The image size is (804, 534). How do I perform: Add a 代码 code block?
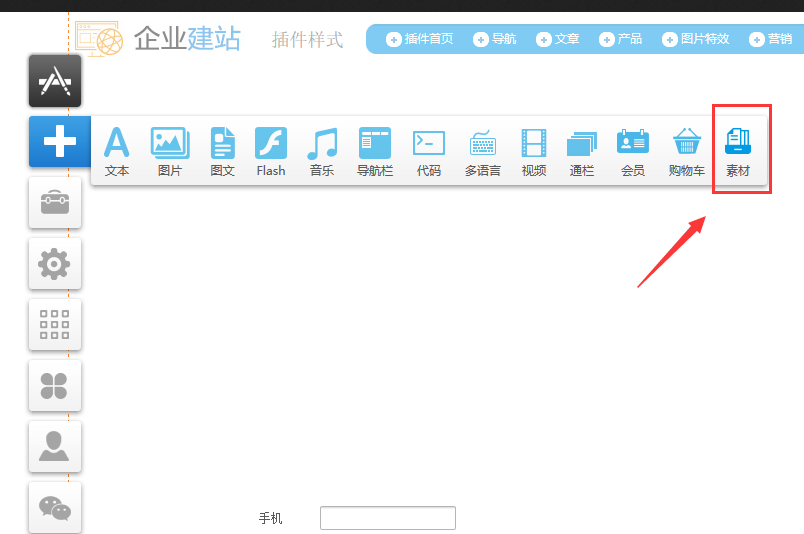[x=429, y=151]
